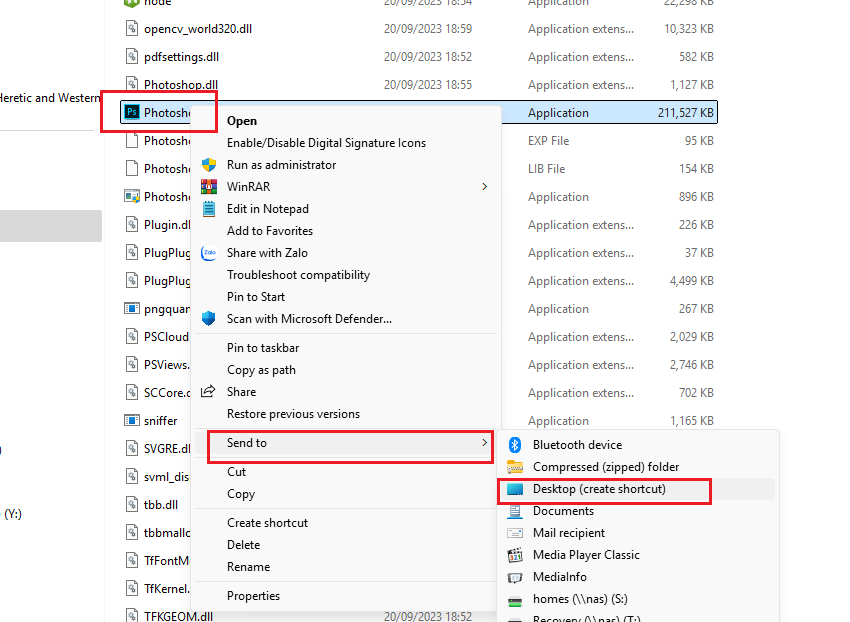The image size is (850, 622).
Task: Click the Bluetooth device icon
Action: click(x=515, y=445)
